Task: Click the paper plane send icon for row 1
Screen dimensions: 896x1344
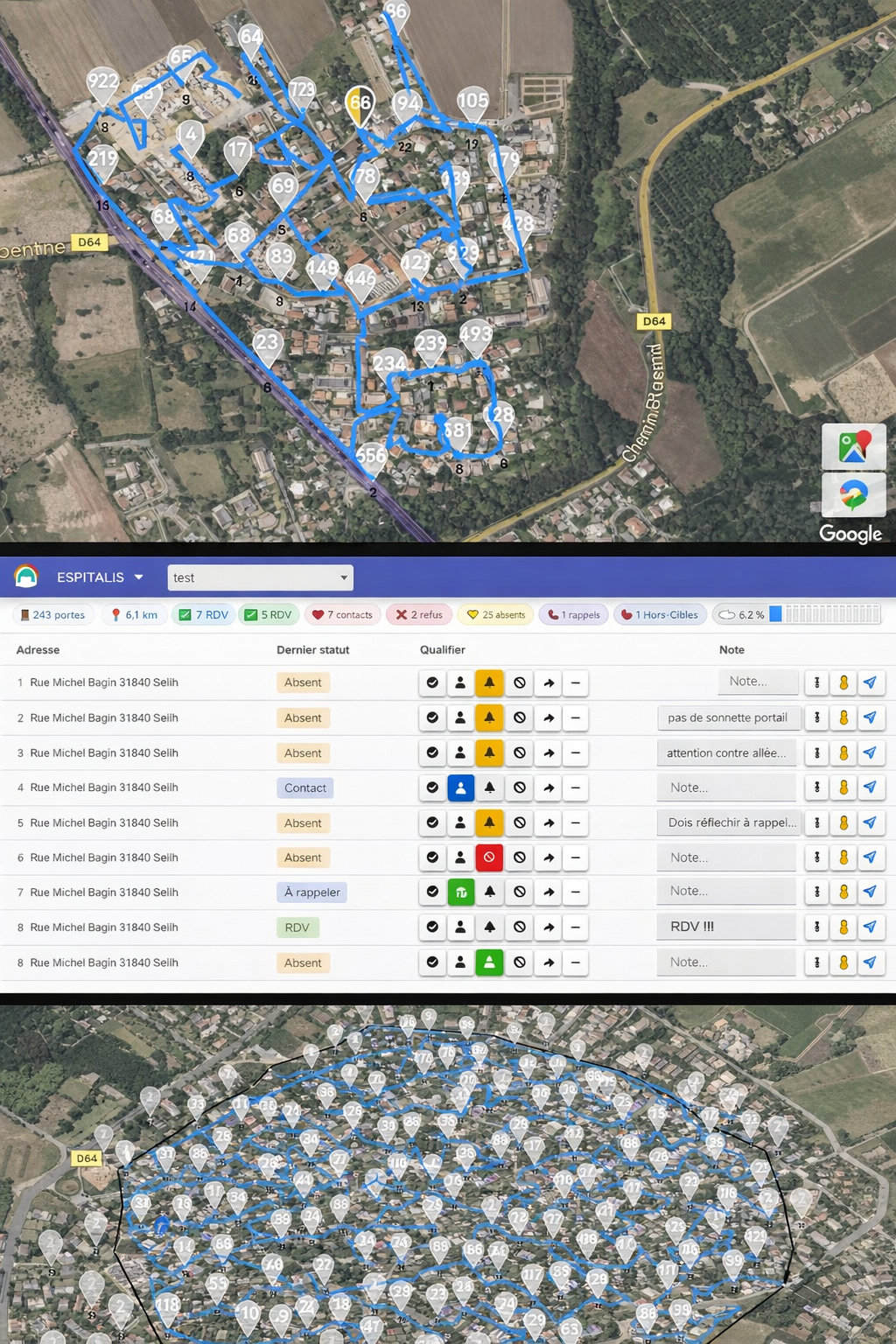Action: 870,682
